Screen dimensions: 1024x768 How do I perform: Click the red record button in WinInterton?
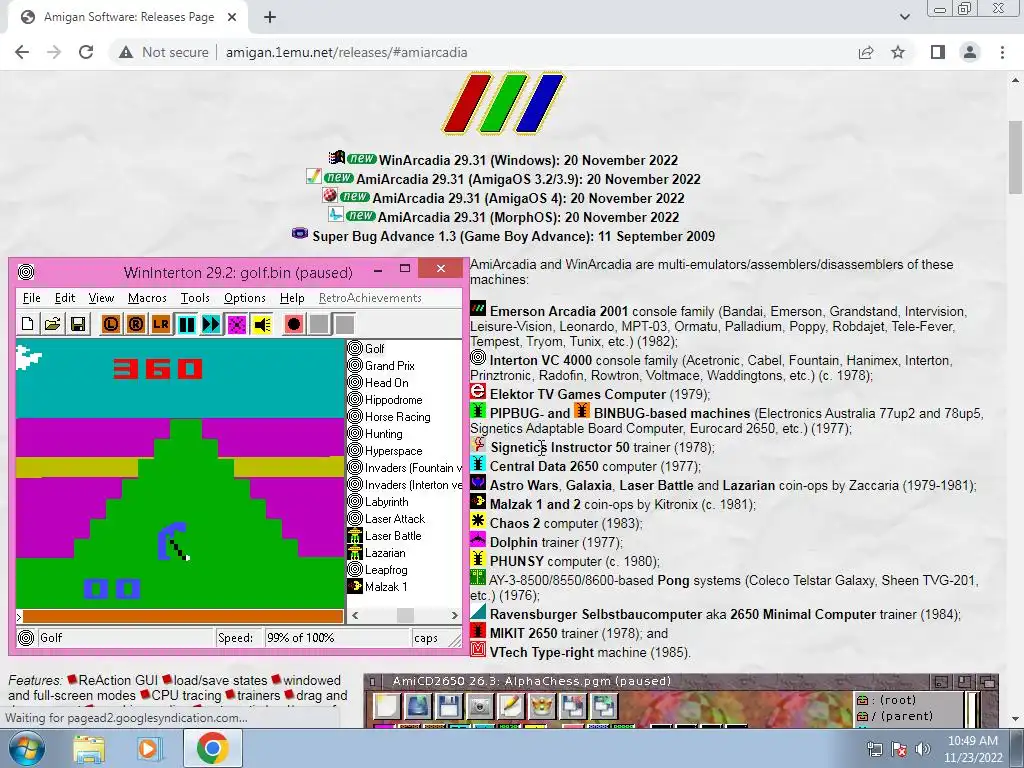294,324
